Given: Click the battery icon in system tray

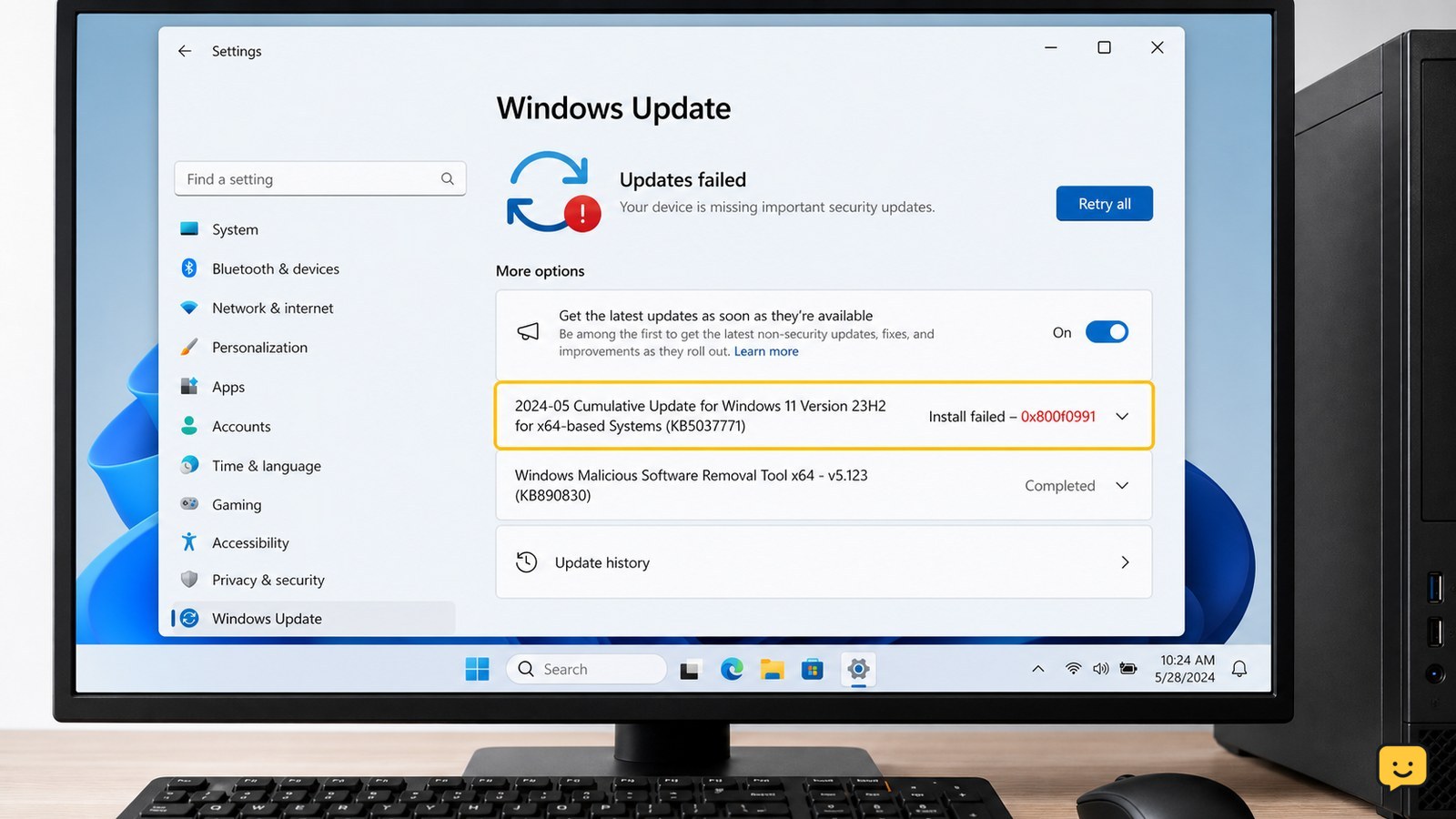Looking at the screenshot, I should click(x=1128, y=669).
